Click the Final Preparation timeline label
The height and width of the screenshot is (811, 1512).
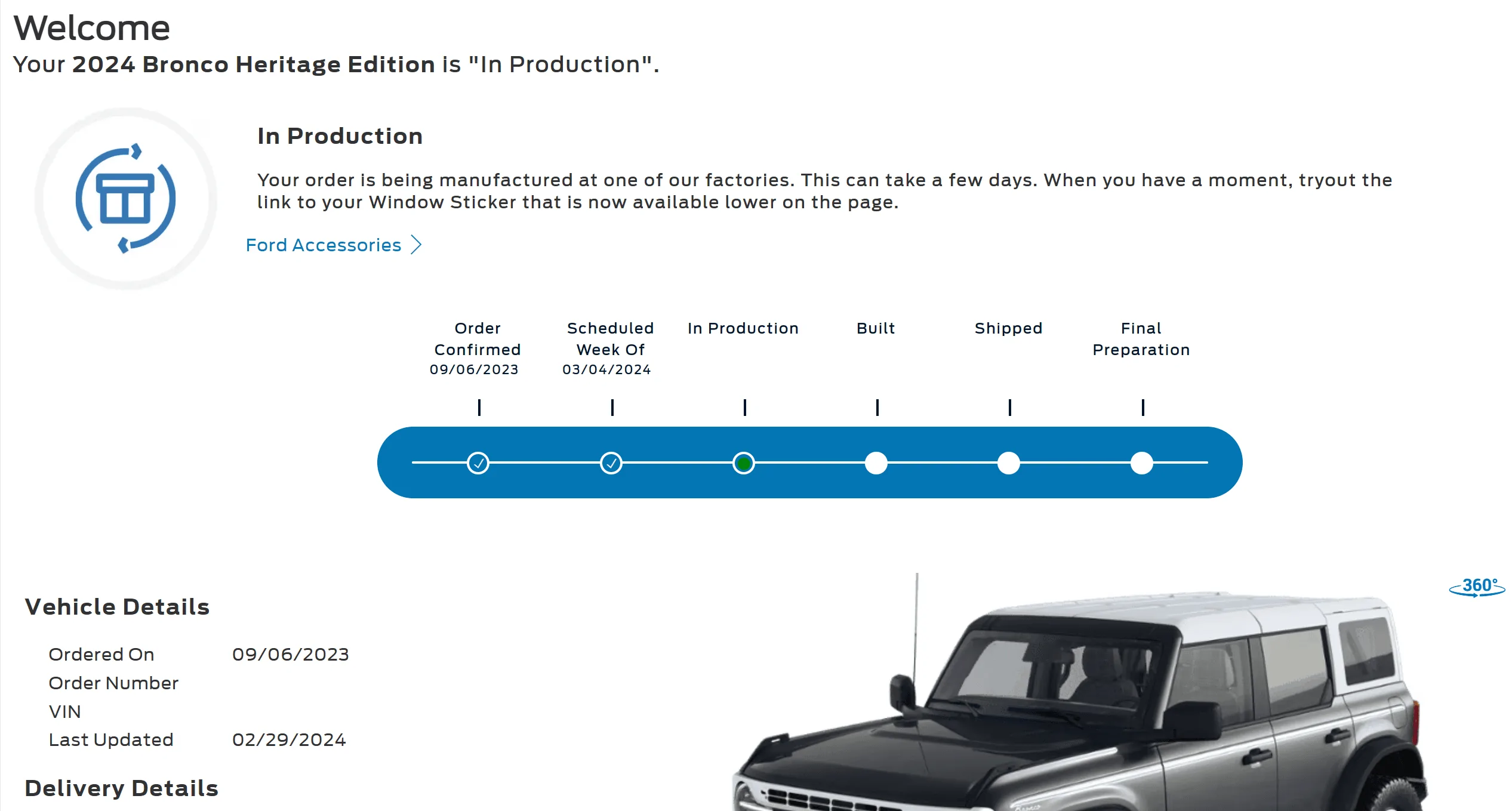pyautogui.click(x=1141, y=339)
